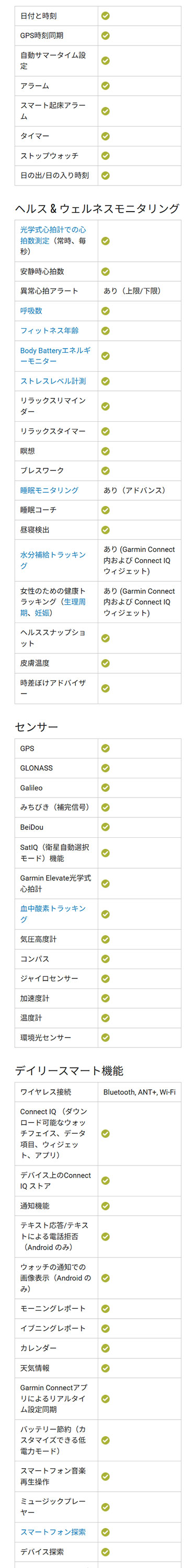Open the 呼吸数 link
Image resolution: width=196 pixels, height=1568 pixels.
[x=31, y=310]
